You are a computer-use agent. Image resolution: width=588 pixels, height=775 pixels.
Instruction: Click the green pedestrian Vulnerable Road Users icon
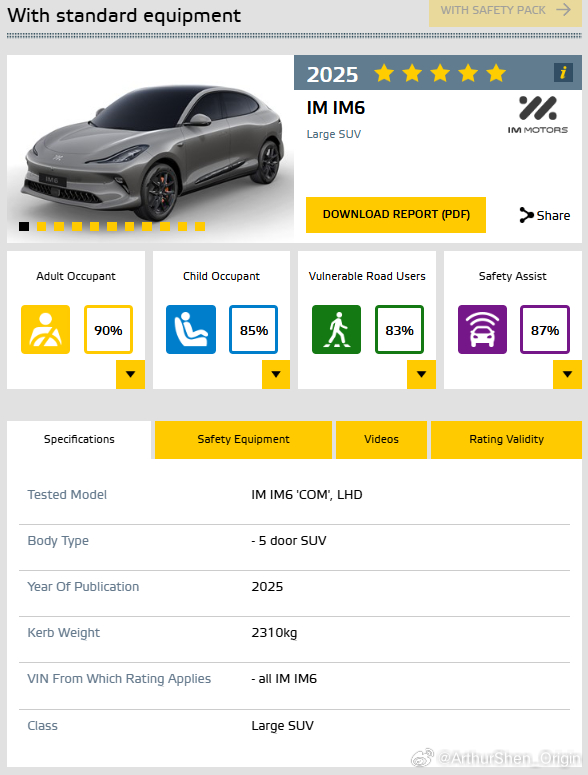[336, 330]
